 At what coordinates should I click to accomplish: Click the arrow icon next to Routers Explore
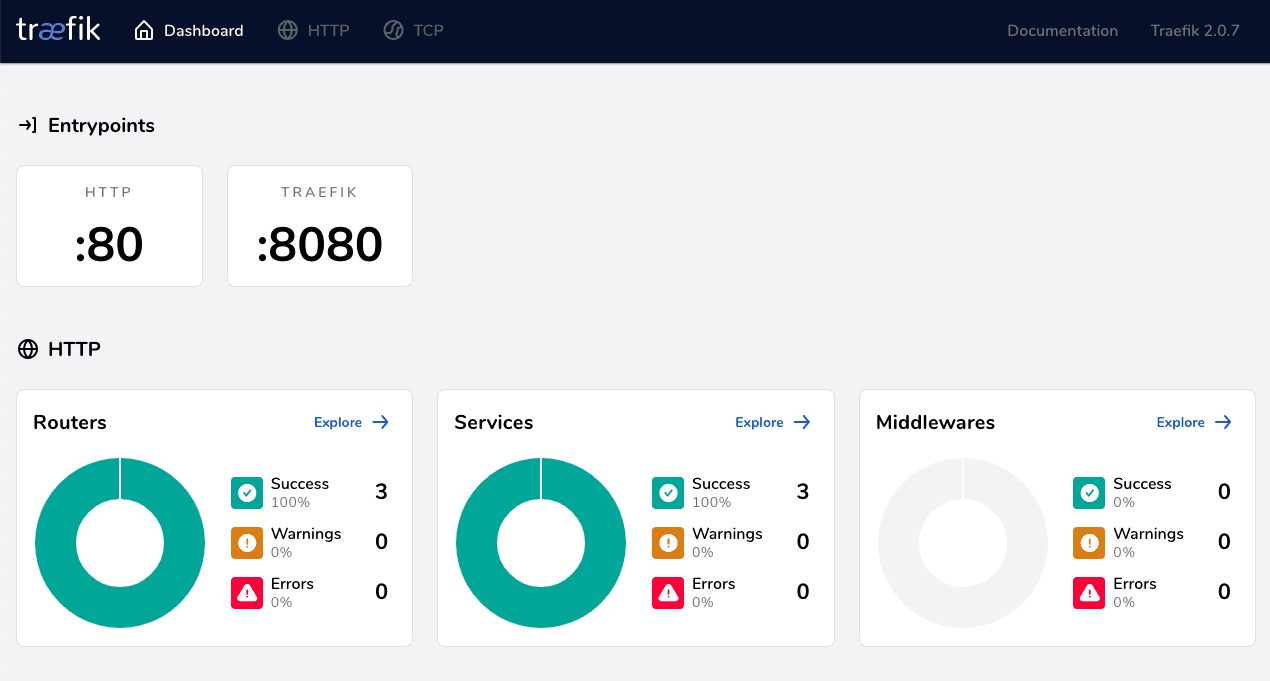(x=382, y=422)
